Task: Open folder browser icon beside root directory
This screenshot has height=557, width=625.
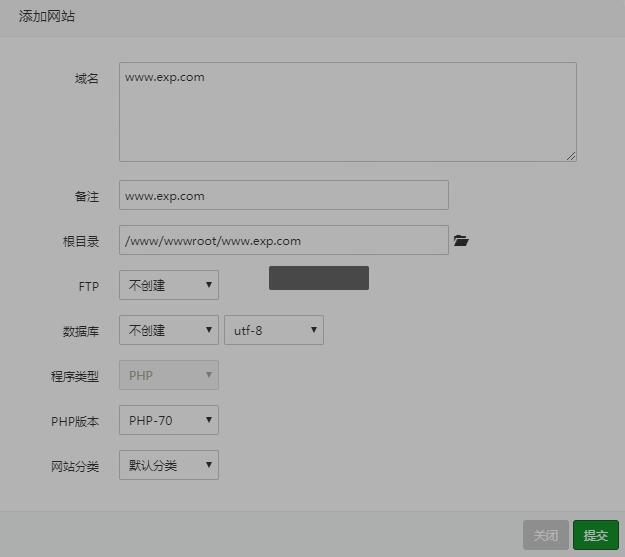Action: (461, 240)
